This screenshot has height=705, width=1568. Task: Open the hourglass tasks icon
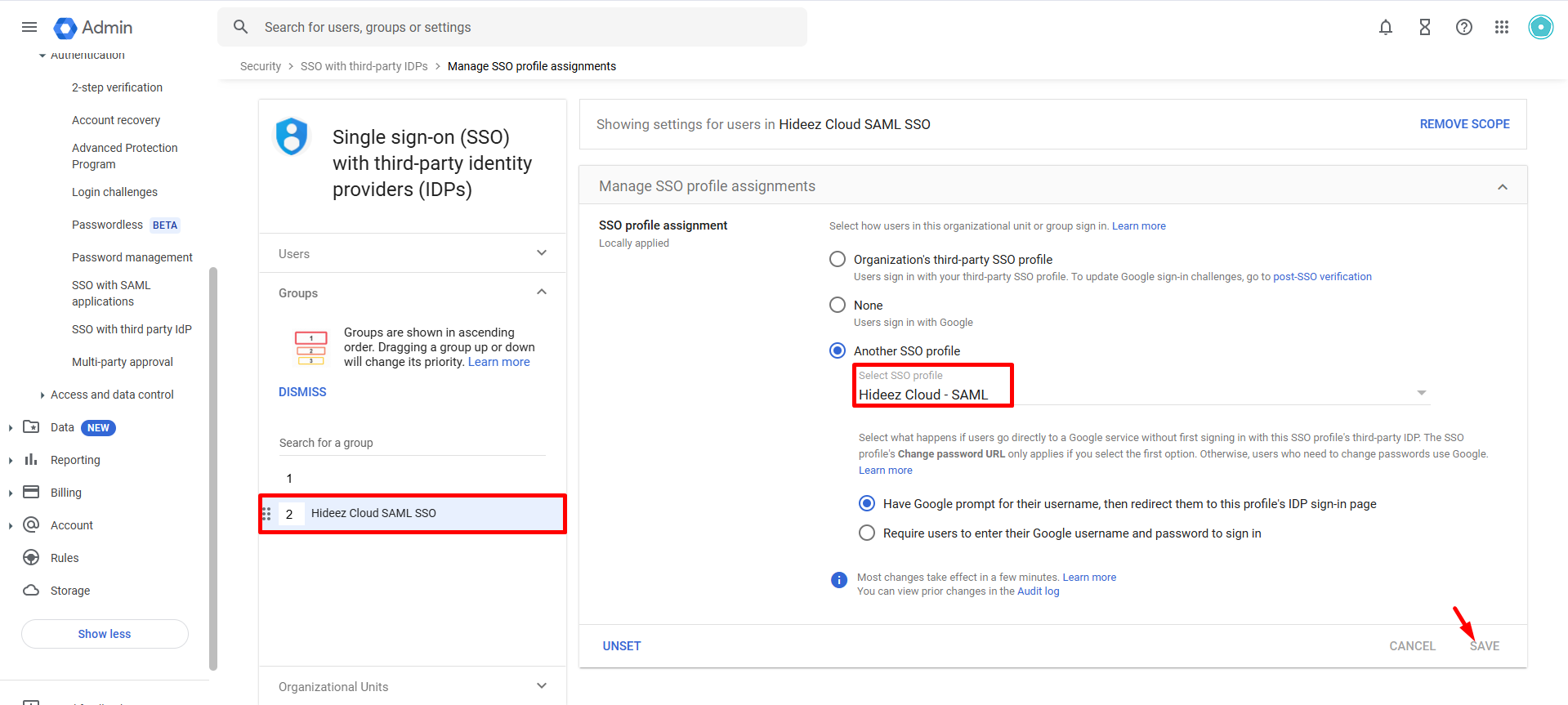(x=1424, y=27)
